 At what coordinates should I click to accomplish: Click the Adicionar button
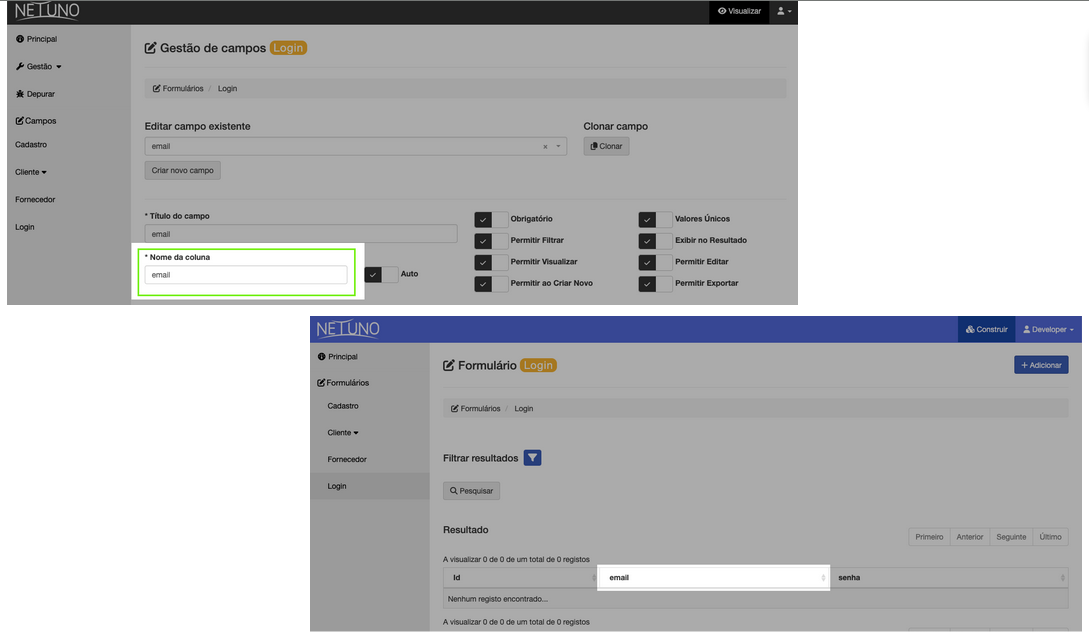point(1041,365)
